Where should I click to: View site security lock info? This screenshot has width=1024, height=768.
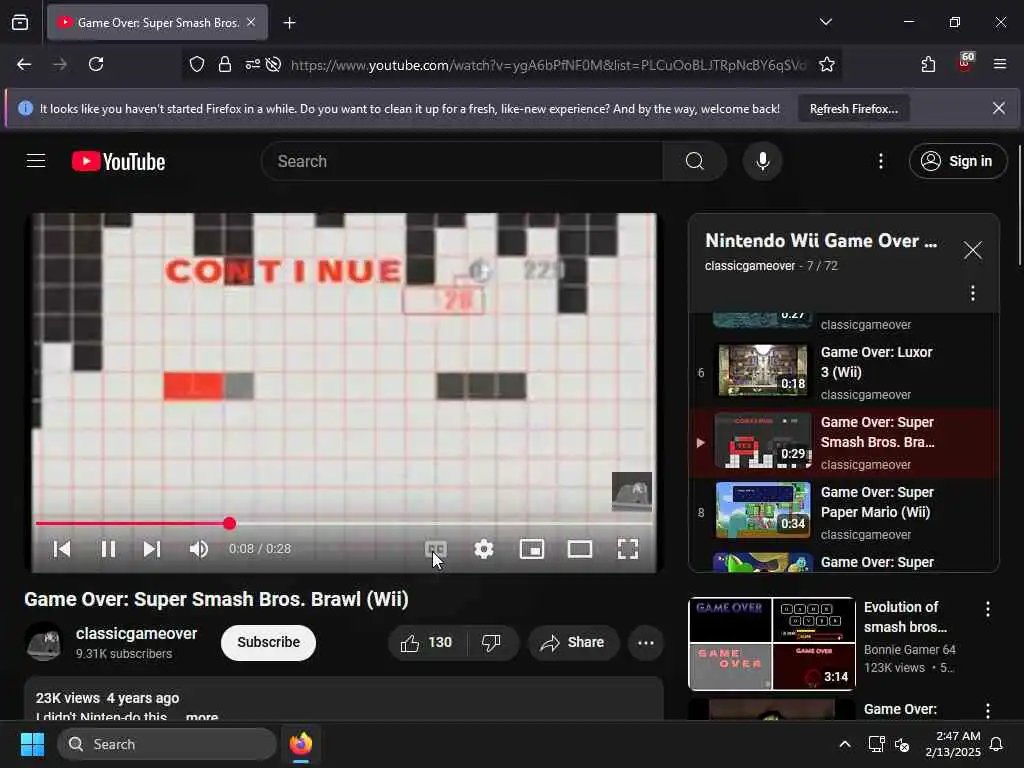[225, 64]
